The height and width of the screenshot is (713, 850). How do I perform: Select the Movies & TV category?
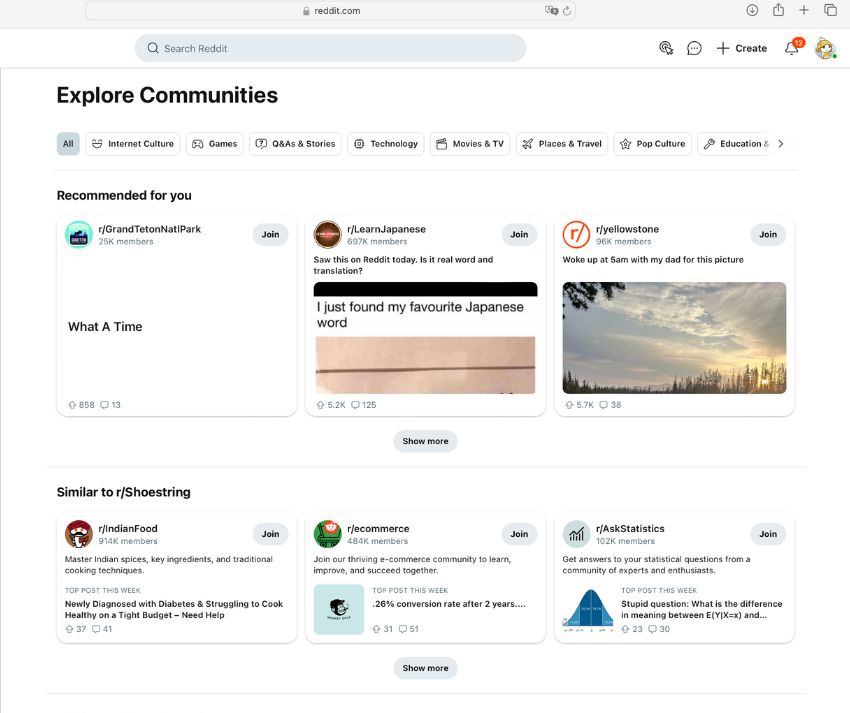point(470,144)
